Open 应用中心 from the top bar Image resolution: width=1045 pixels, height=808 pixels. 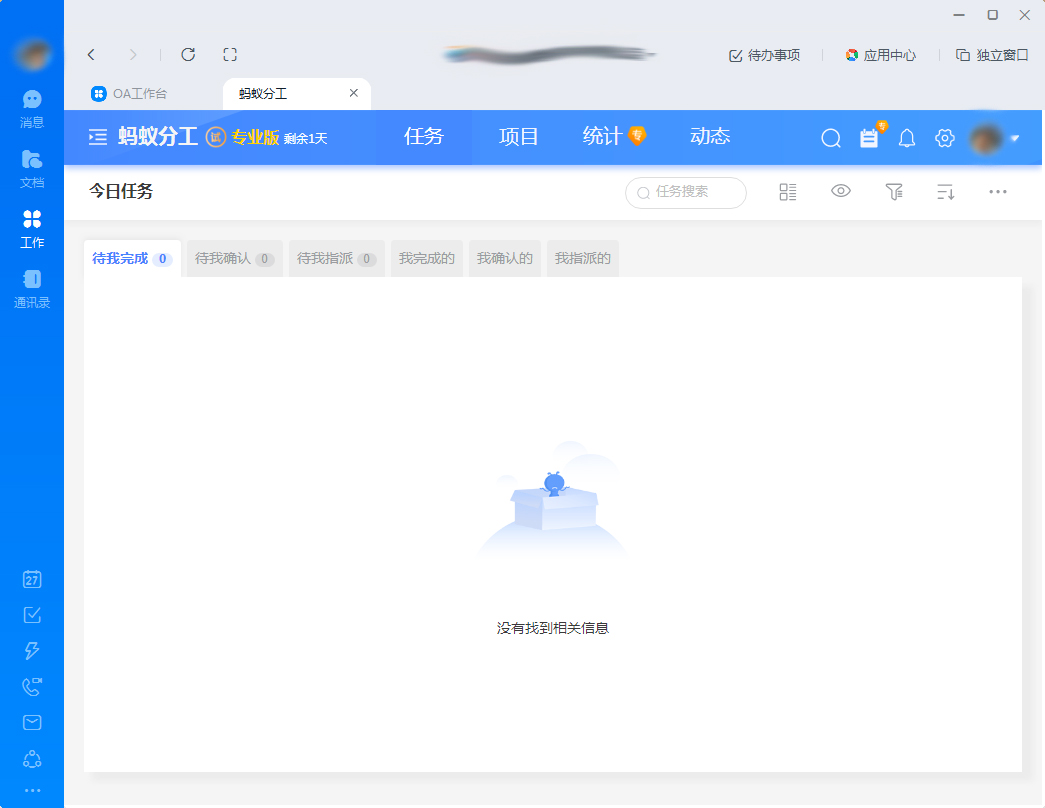(x=881, y=55)
